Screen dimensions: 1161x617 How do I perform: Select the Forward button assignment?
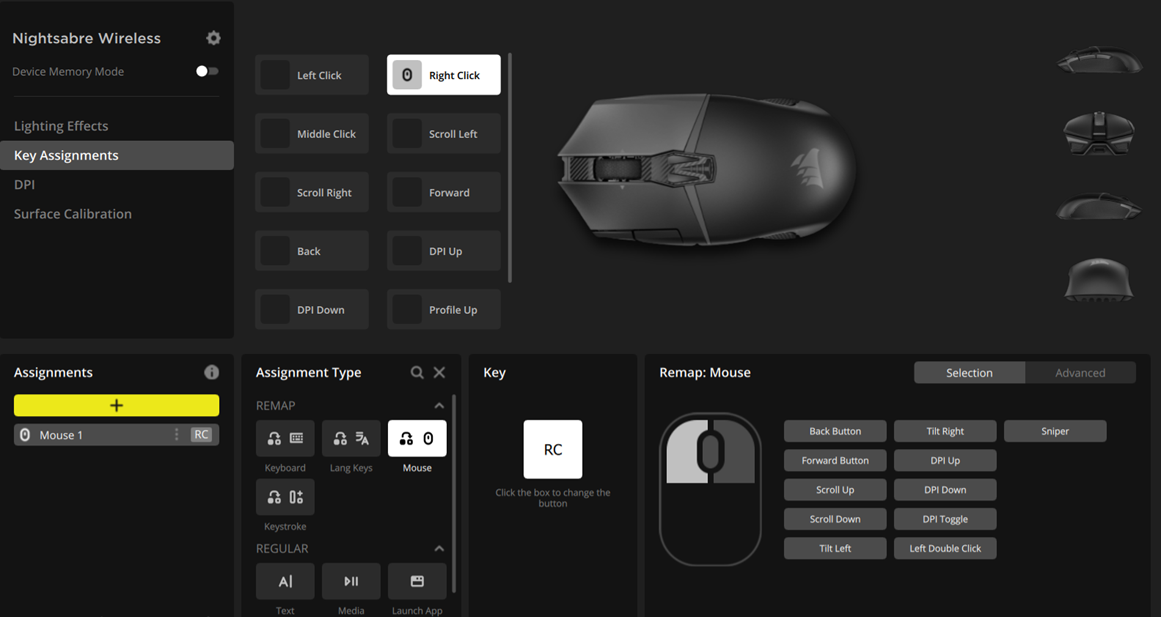click(444, 192)
